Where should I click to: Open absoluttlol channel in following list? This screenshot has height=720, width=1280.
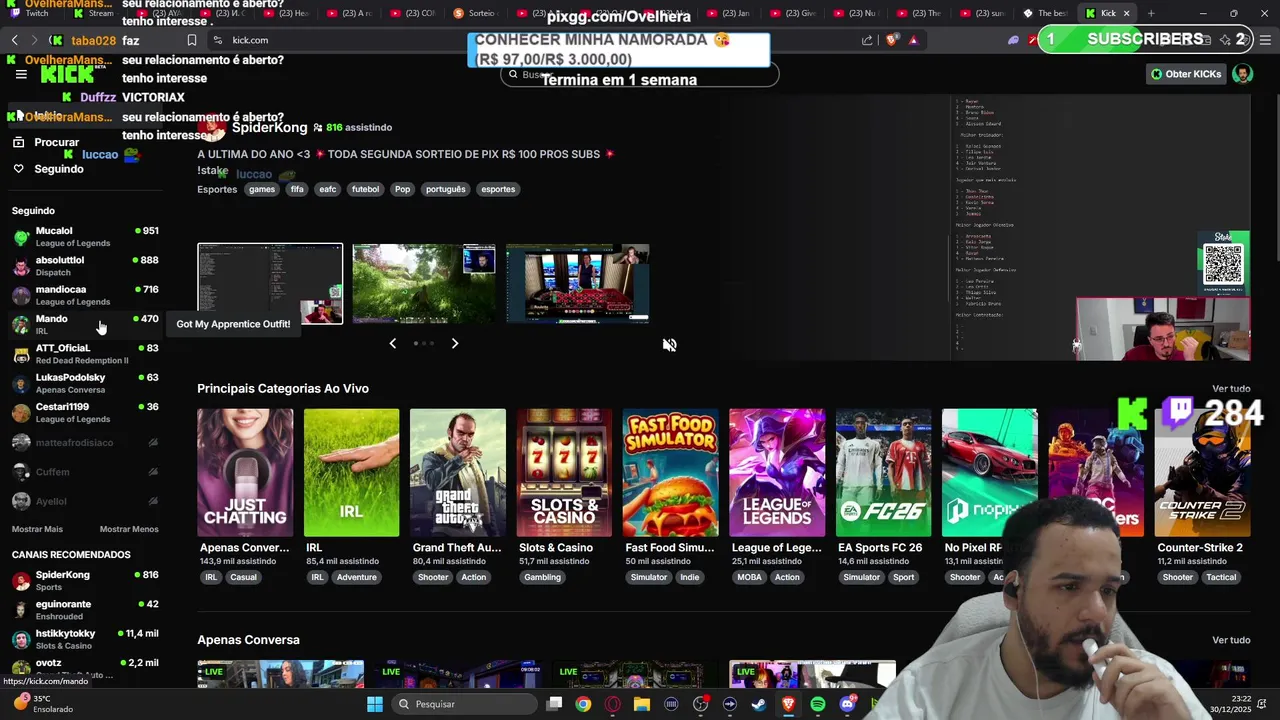(x=85, y=266)
